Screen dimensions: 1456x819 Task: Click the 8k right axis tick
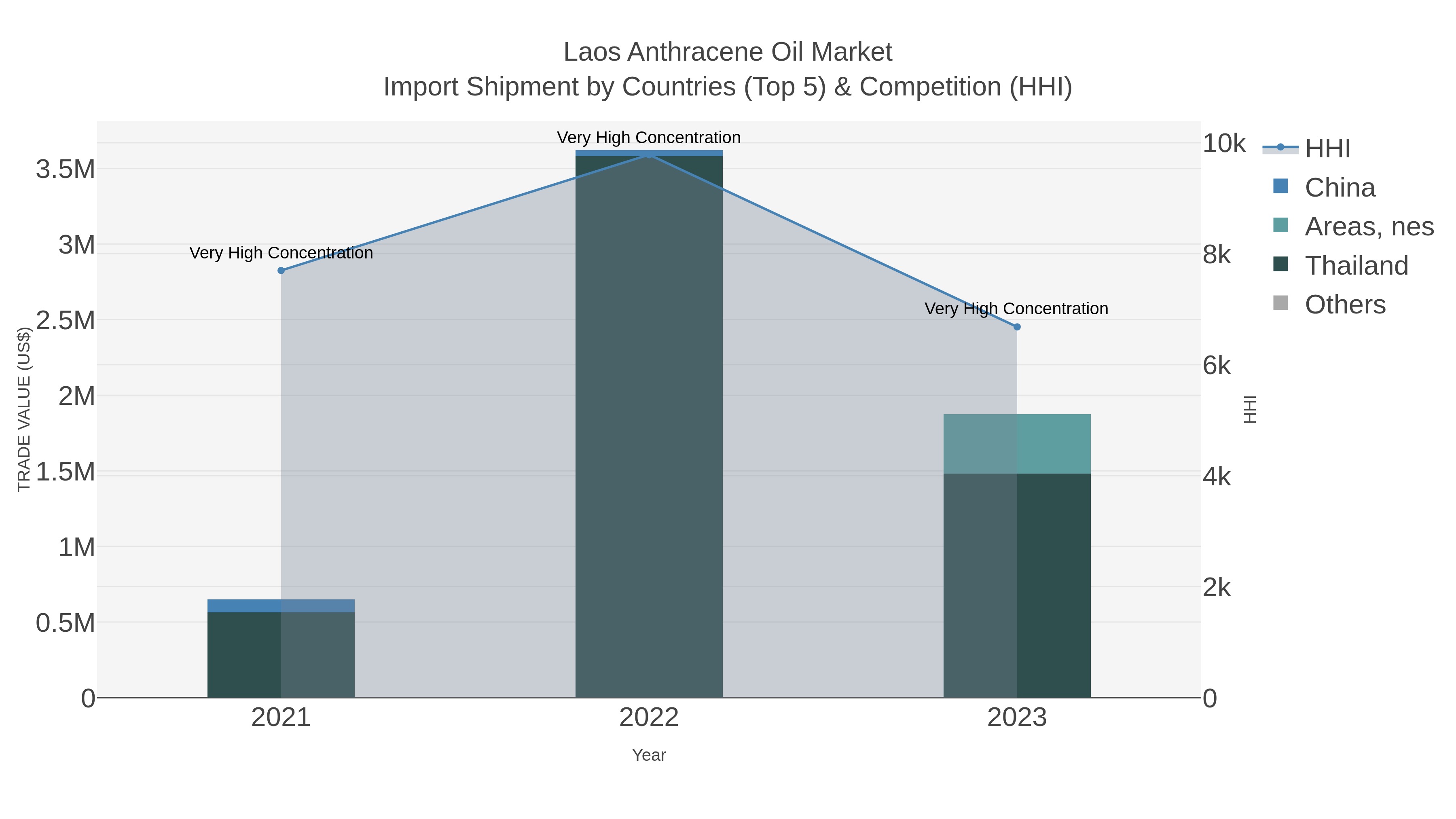[1217, 254]
